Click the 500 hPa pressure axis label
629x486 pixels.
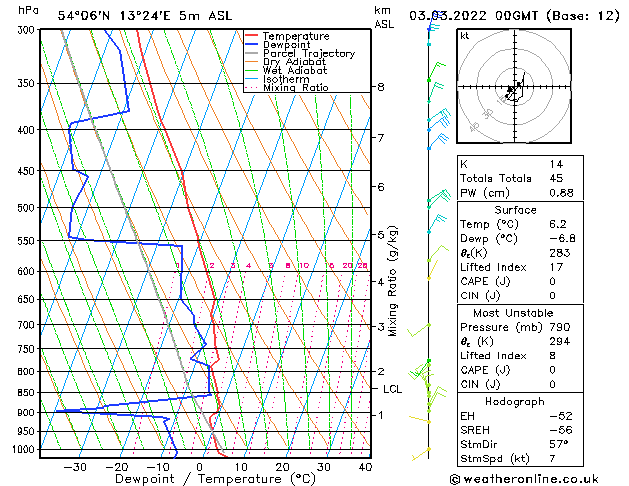[x=28, y=208]
